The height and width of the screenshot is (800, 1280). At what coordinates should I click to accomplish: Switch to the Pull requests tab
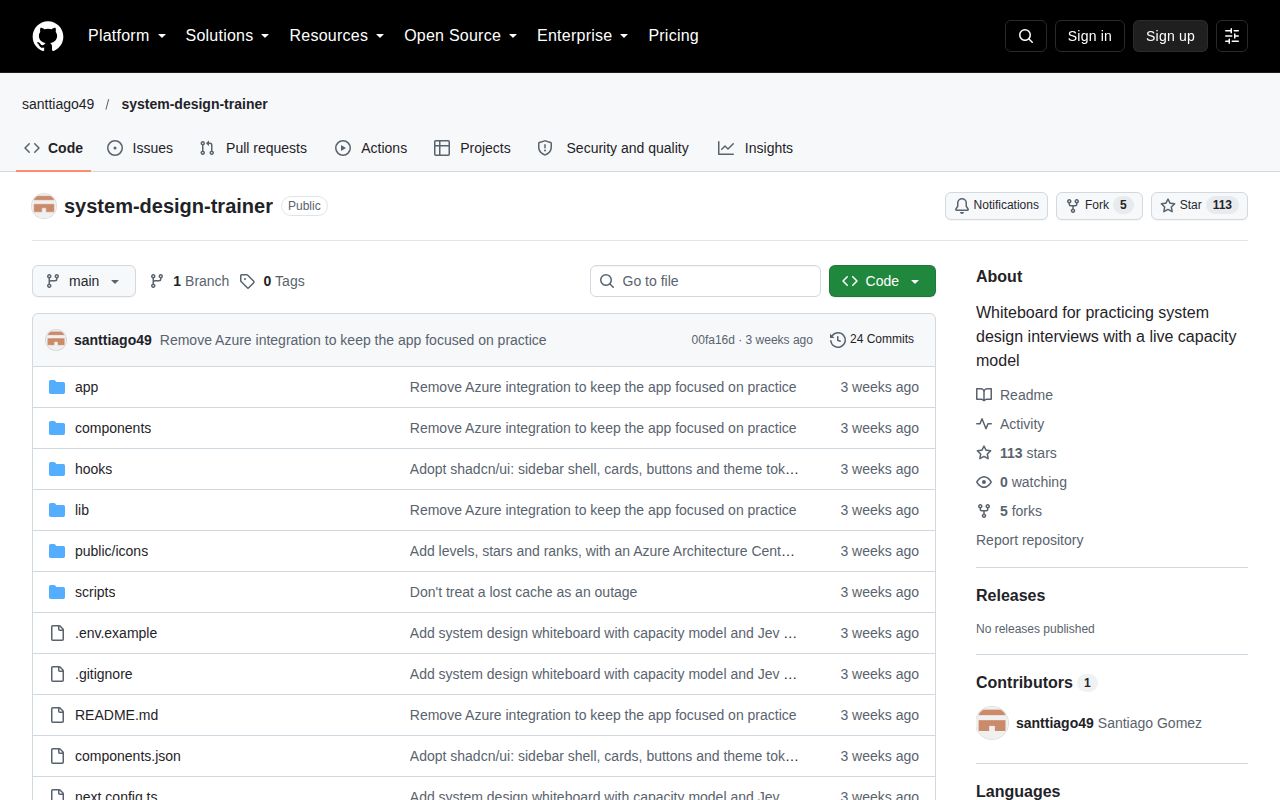pos(253,148)
